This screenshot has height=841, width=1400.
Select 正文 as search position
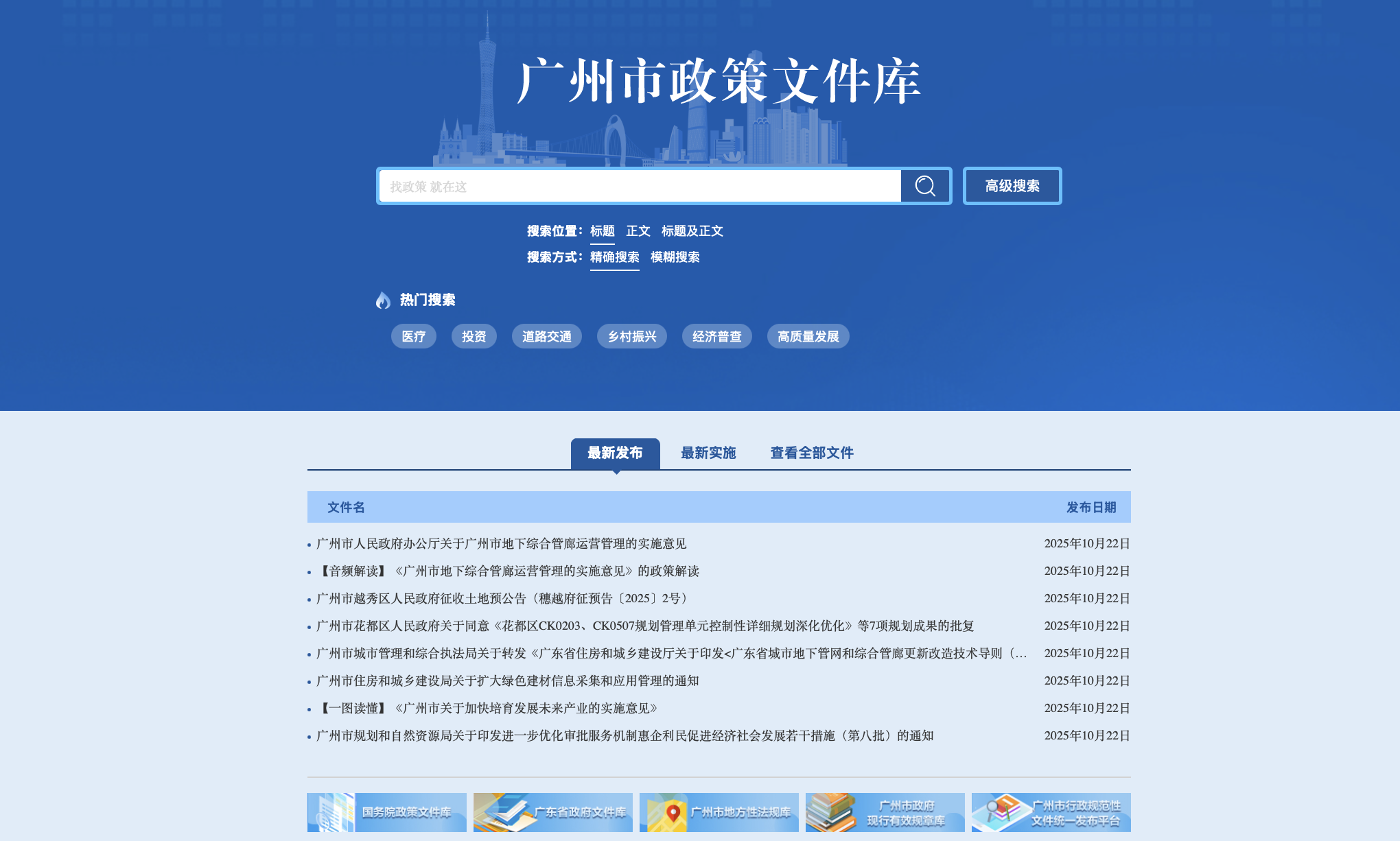pyautogui.click(x=638, y=231)
